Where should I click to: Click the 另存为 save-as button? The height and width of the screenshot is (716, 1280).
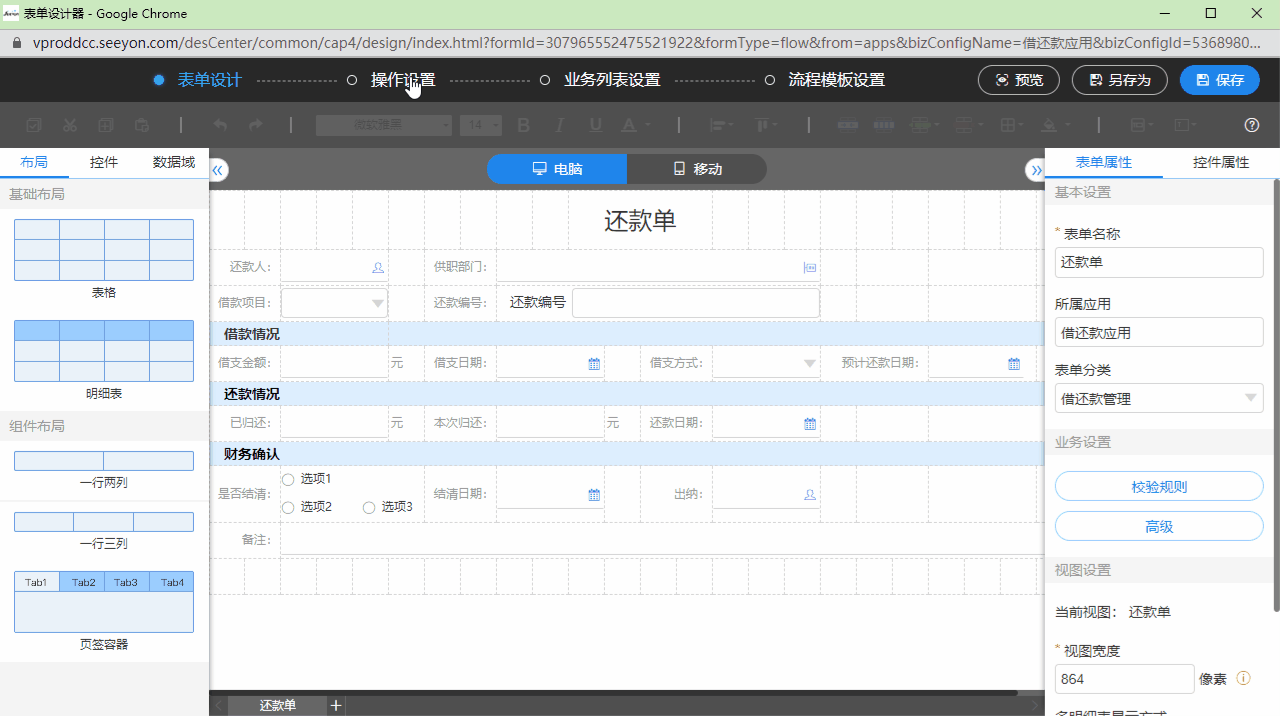coord(1120,80)
